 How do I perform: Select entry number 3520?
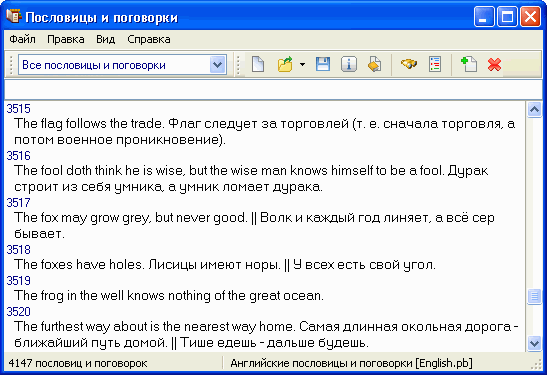point(18,312)
